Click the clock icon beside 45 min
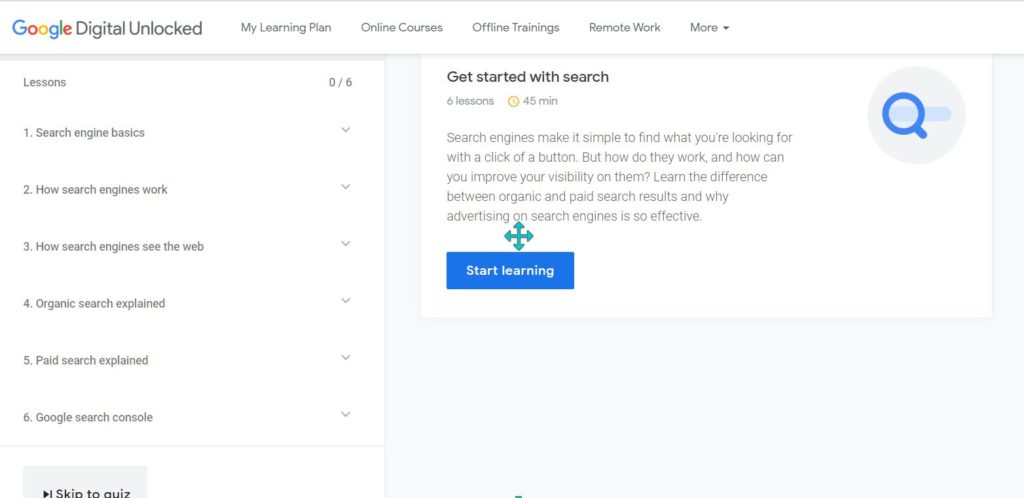Image resolution: width=1024 pixels, height=498 pixels. [513, 101]
